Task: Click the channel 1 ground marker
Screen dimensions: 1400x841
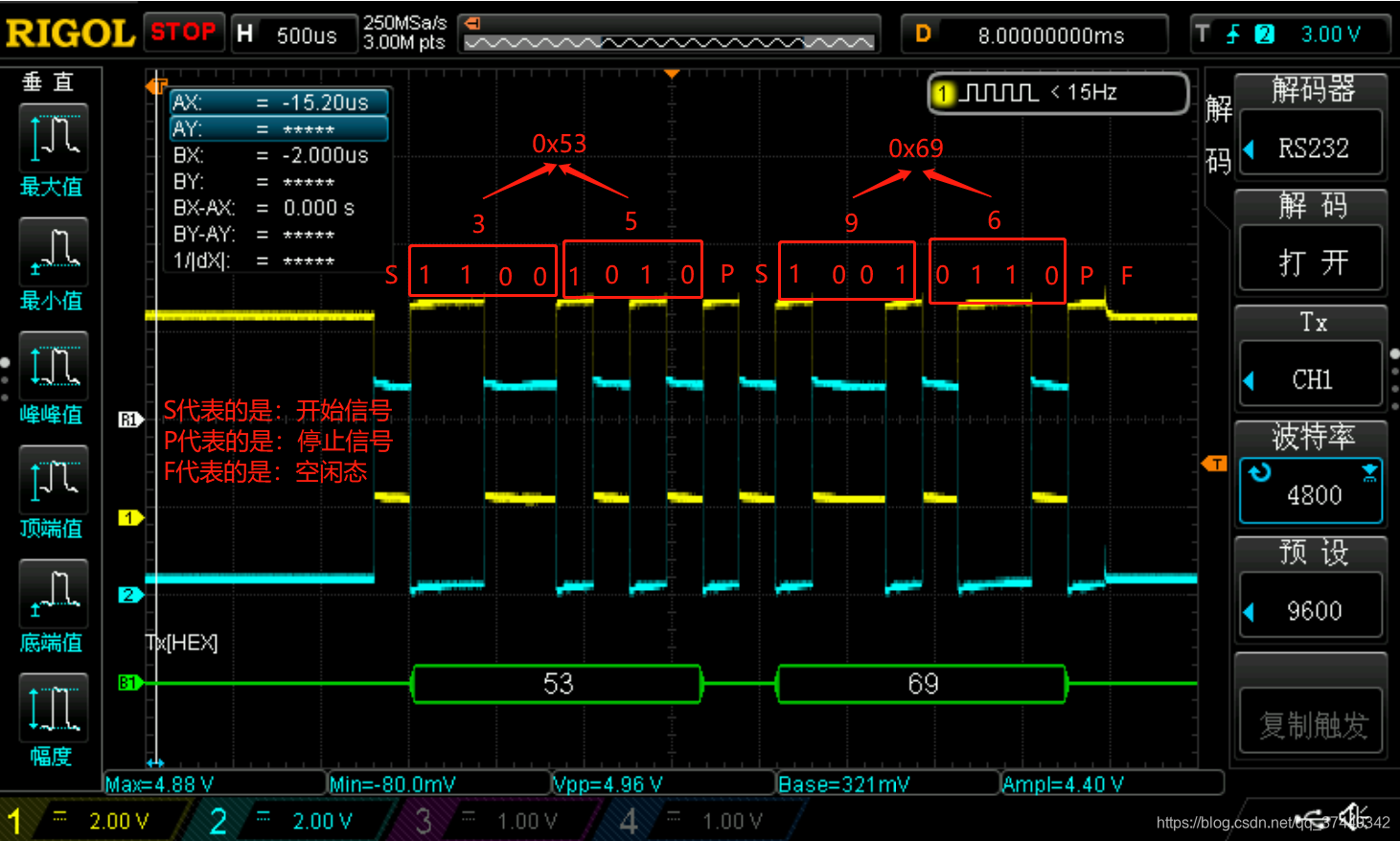Action: click(x=129, y=517)
